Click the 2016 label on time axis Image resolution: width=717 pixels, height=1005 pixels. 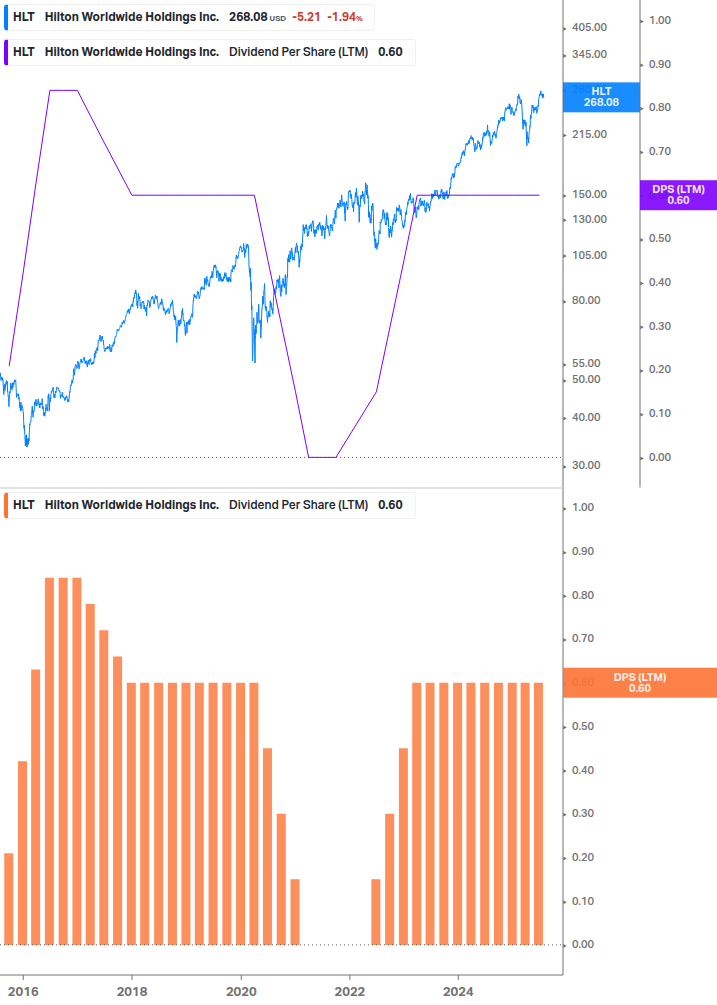point(23,992)
